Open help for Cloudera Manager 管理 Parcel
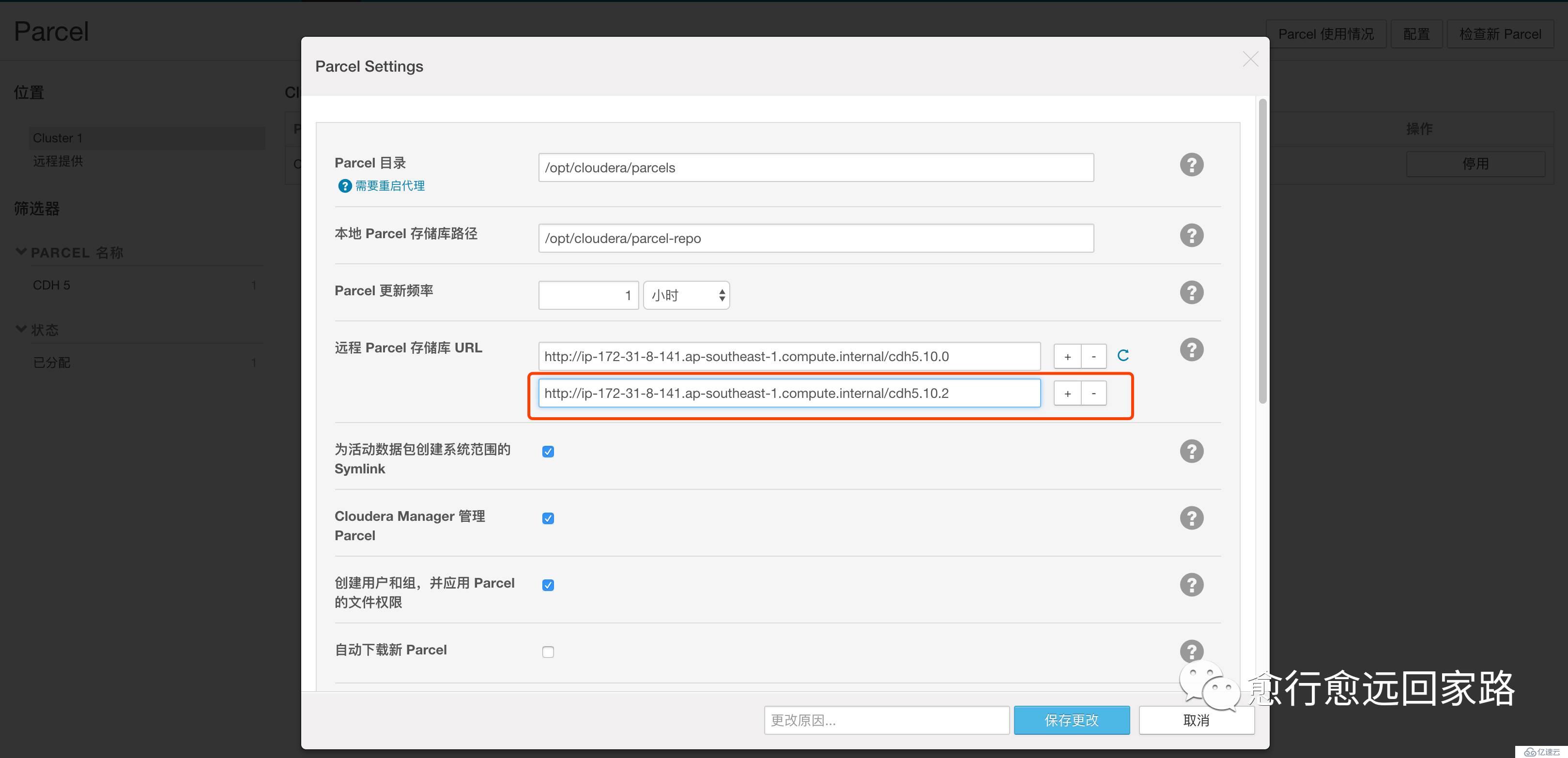The image size is (1568, 758). click(x=1191, y=518)
